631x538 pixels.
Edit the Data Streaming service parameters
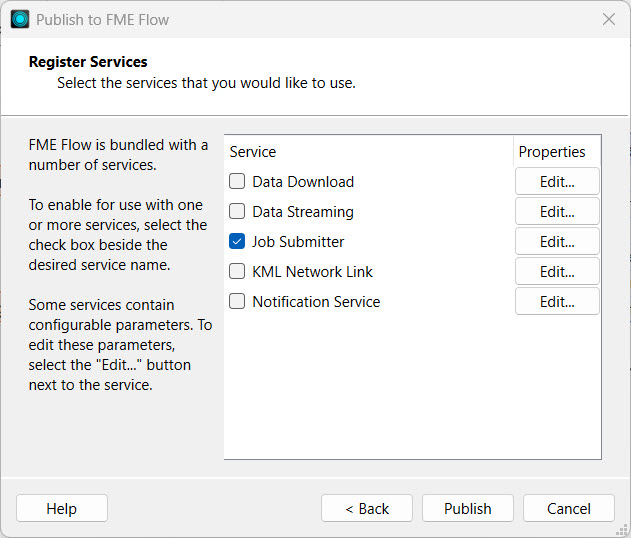(x=557, y=212)
